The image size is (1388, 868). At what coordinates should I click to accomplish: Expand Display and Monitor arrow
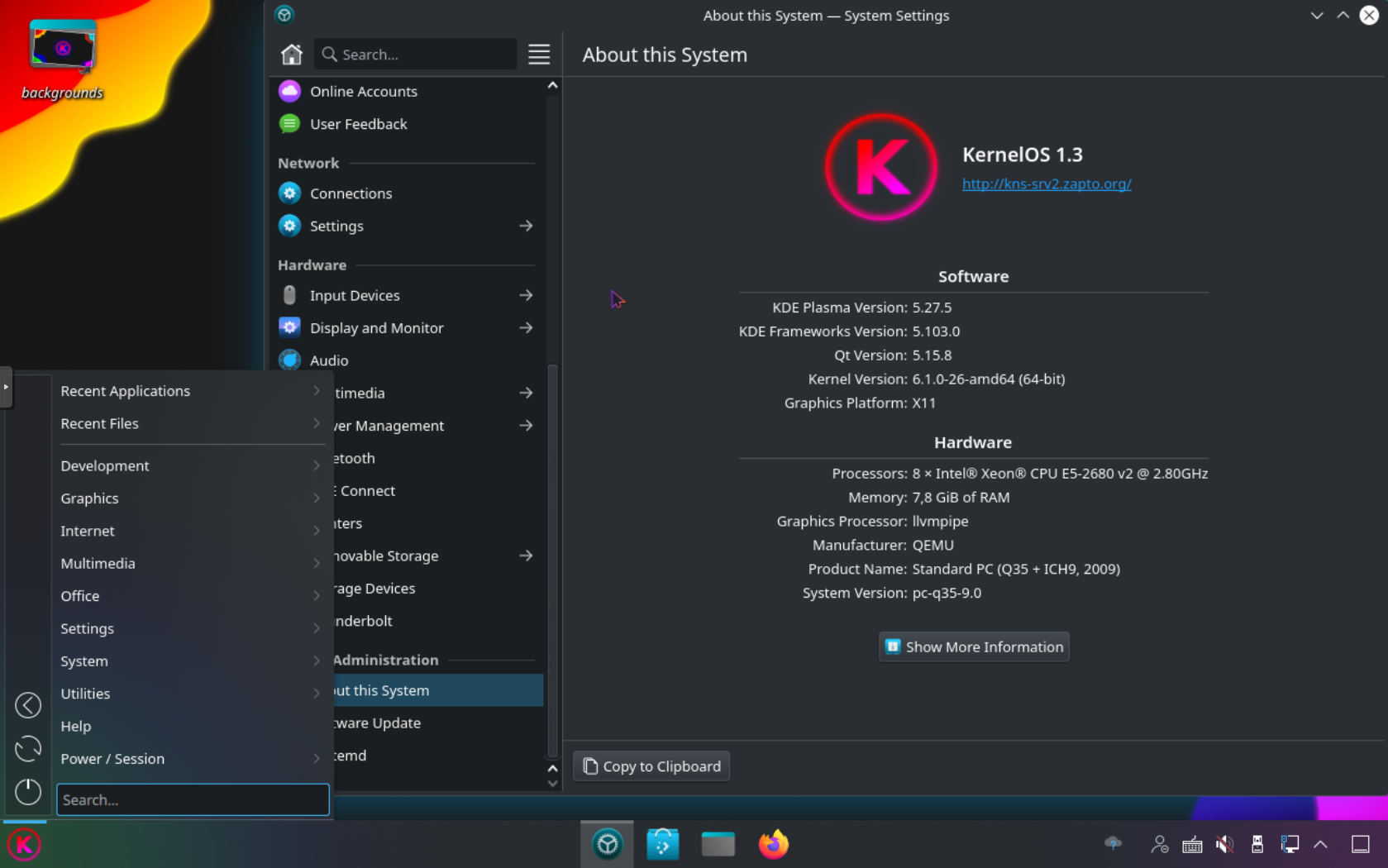[x=526, y=328]
